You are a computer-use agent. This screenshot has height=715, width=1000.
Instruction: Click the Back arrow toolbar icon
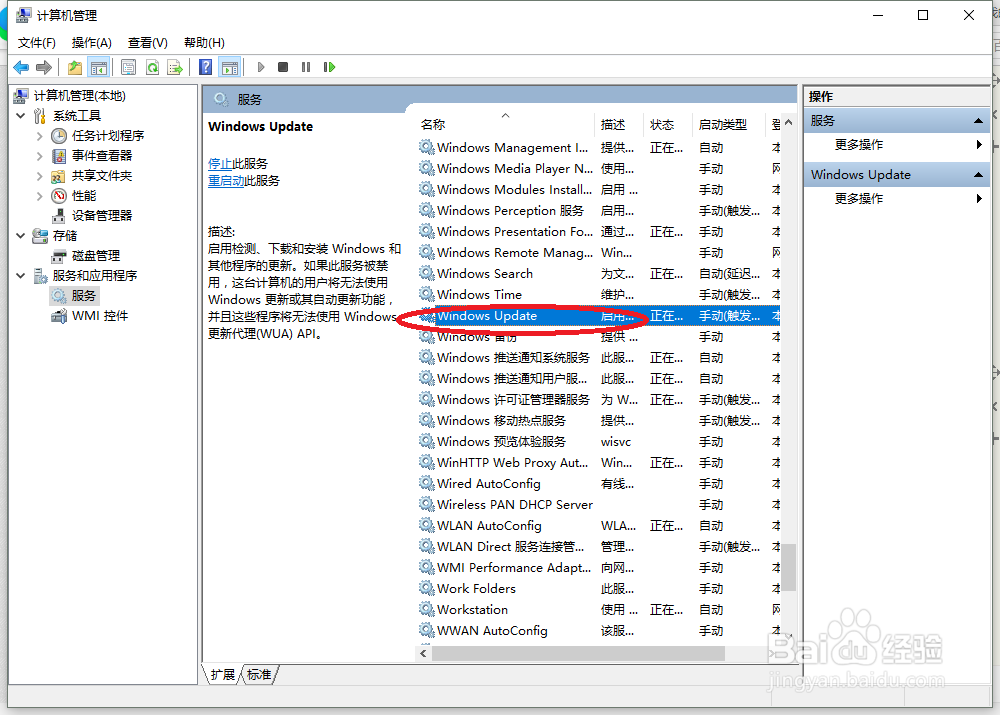point(21,67)
